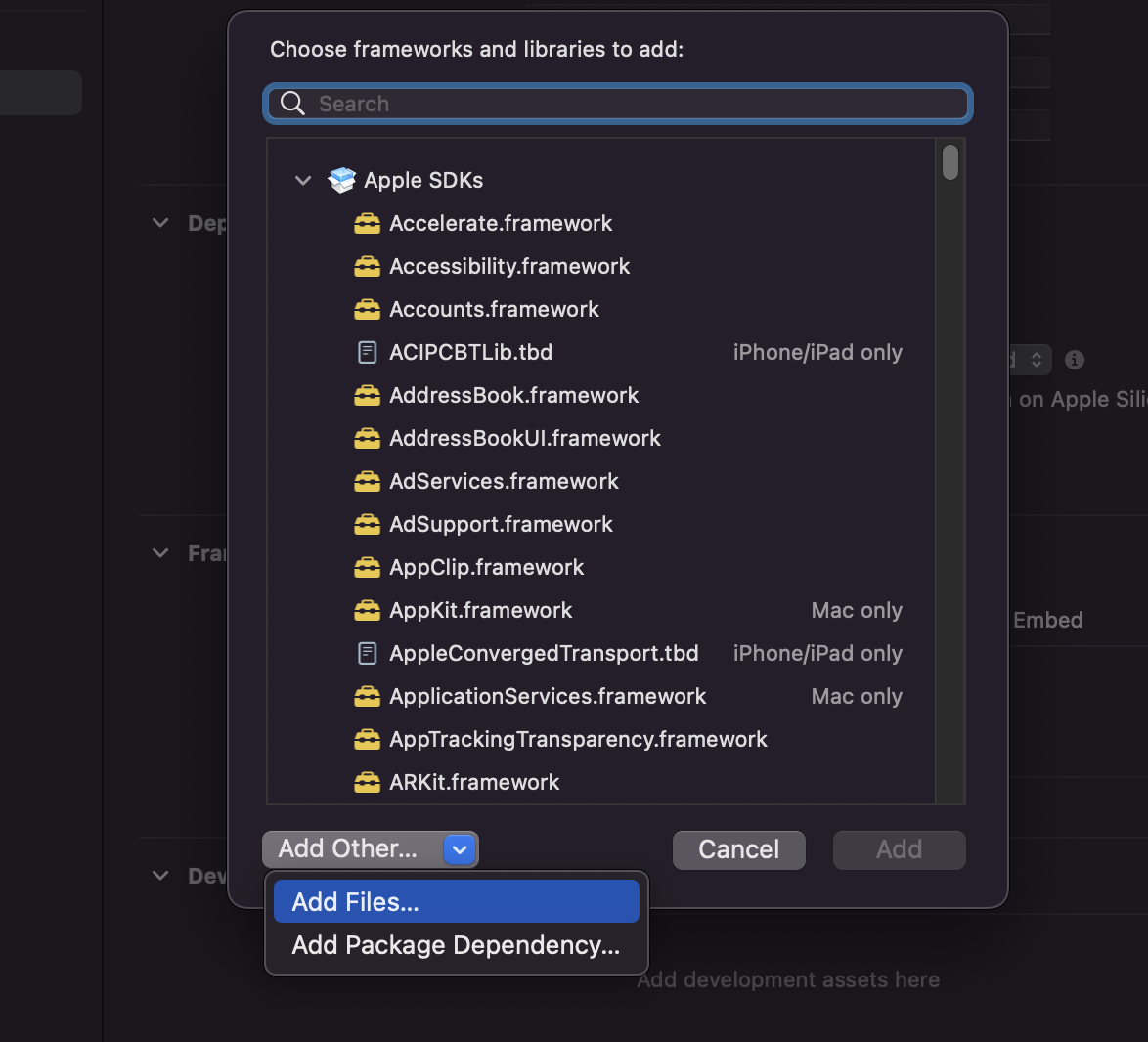Select Accelerate.framework row text
This screenshot has width=1148, height=1042.
click(x=501, y=223)
